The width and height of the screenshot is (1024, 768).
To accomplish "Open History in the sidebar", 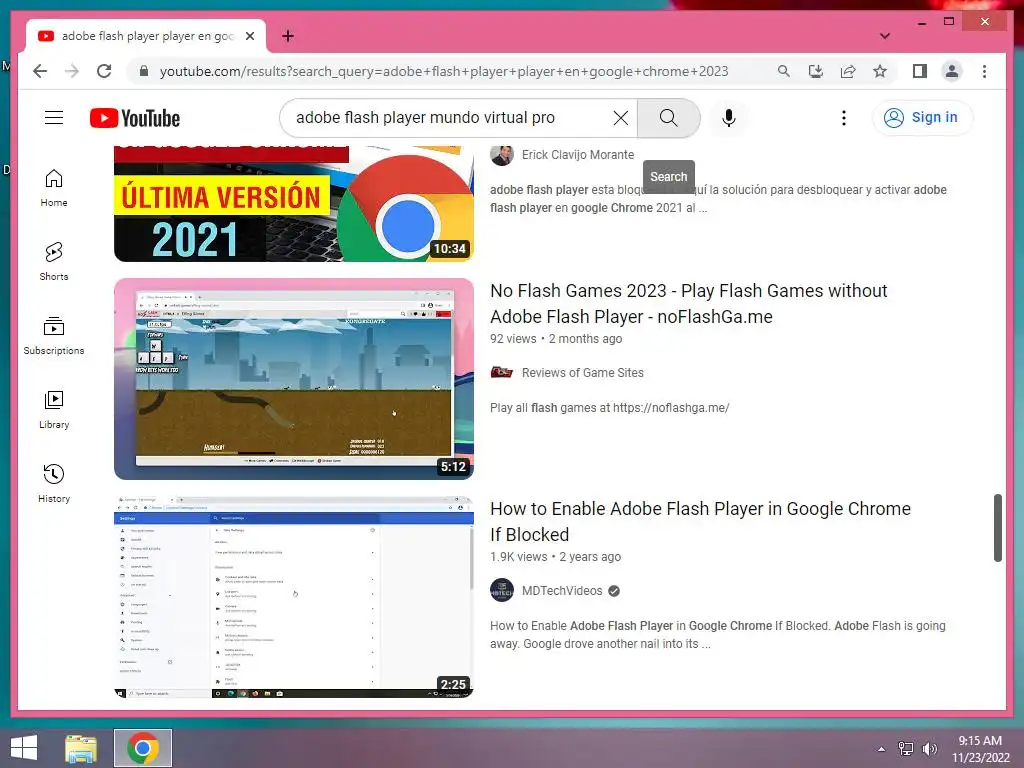I will (x=54, y=483).
